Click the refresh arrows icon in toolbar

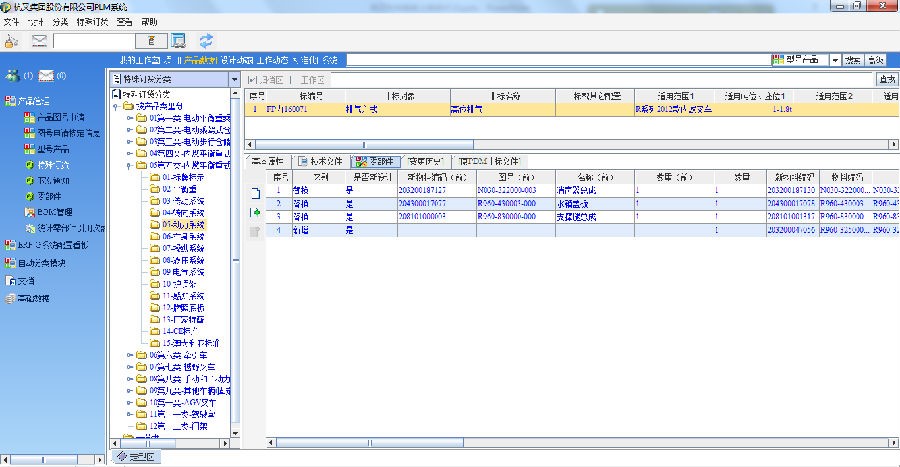point(206,41)
